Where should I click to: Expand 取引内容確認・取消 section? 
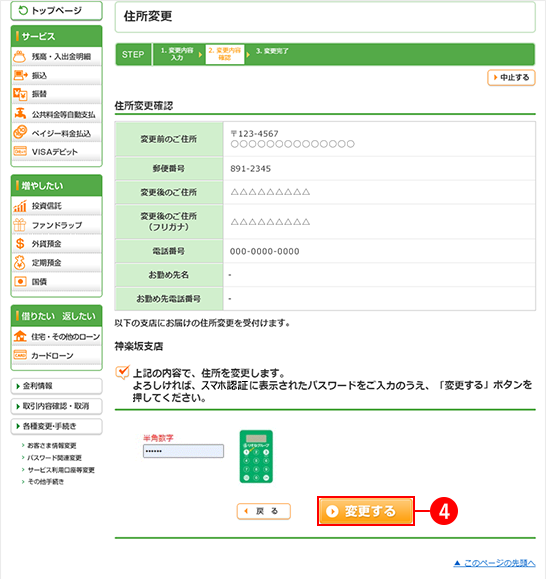56,407
